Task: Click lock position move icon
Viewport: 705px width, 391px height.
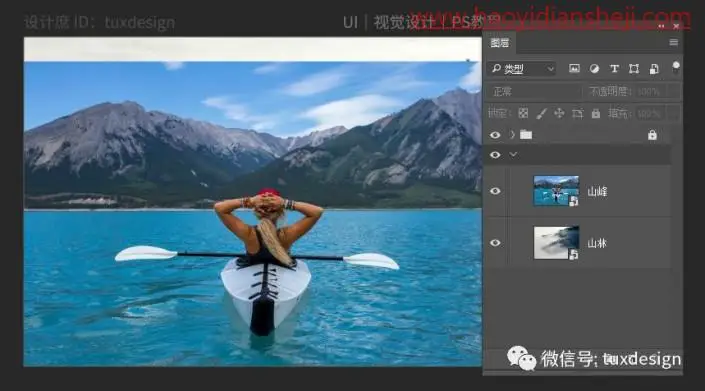Action: coord(559,113)
